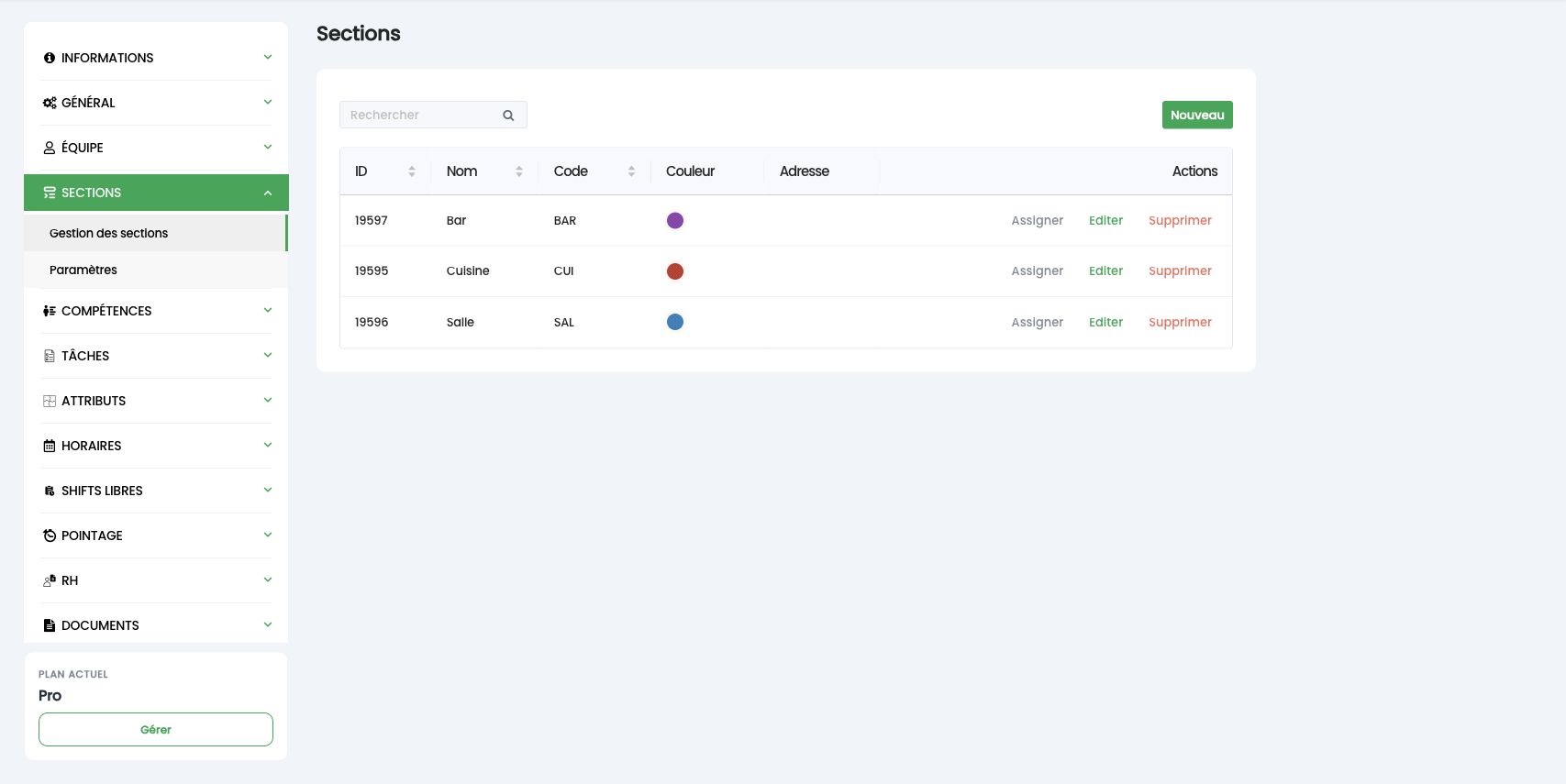Click the RH people icon
1566x784 pixels.
click(50, 580)
